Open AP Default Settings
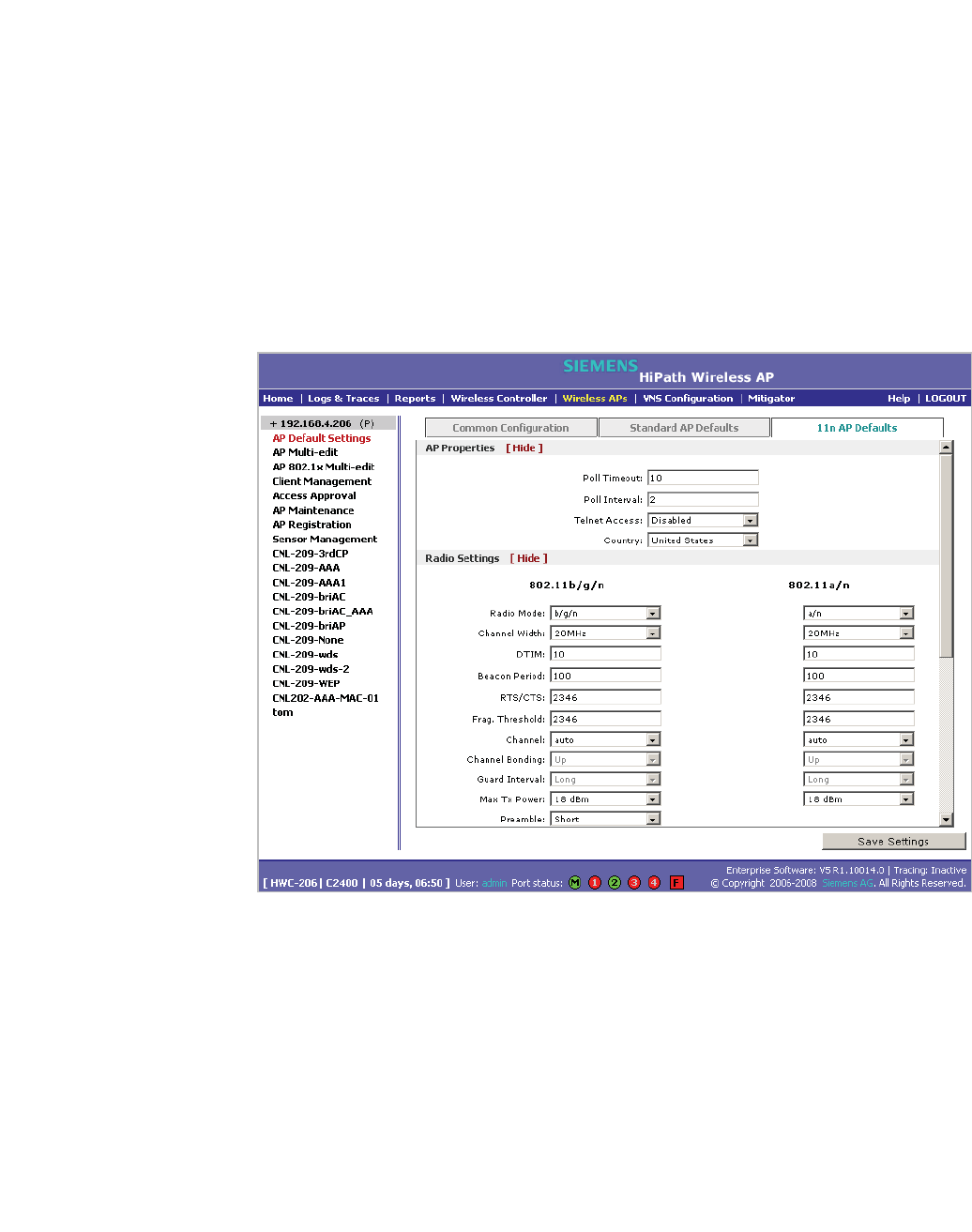Screen dimensions: 972x1232 [322, 438]
